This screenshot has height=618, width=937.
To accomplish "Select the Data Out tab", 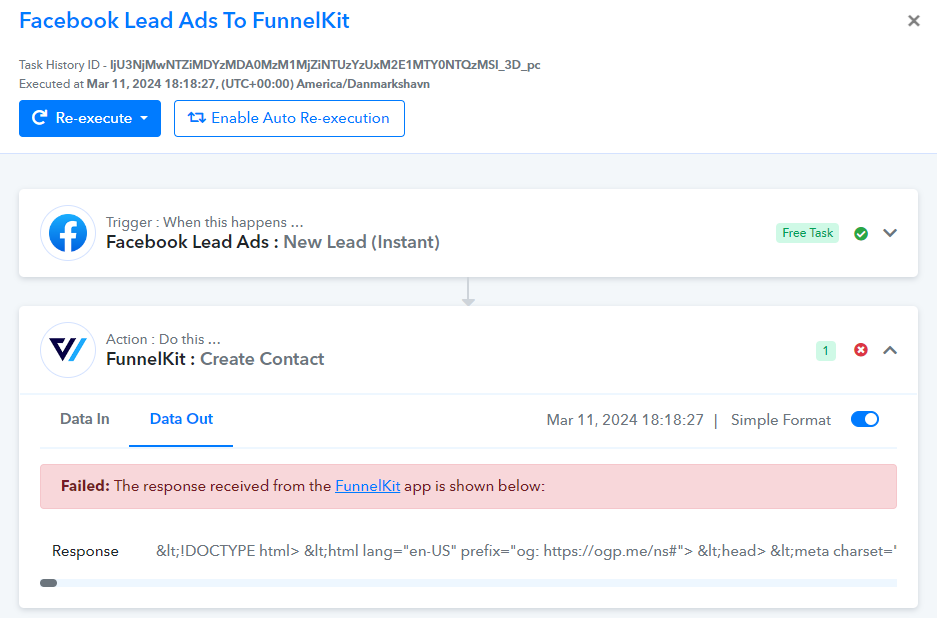I will [x=181, y=419].
